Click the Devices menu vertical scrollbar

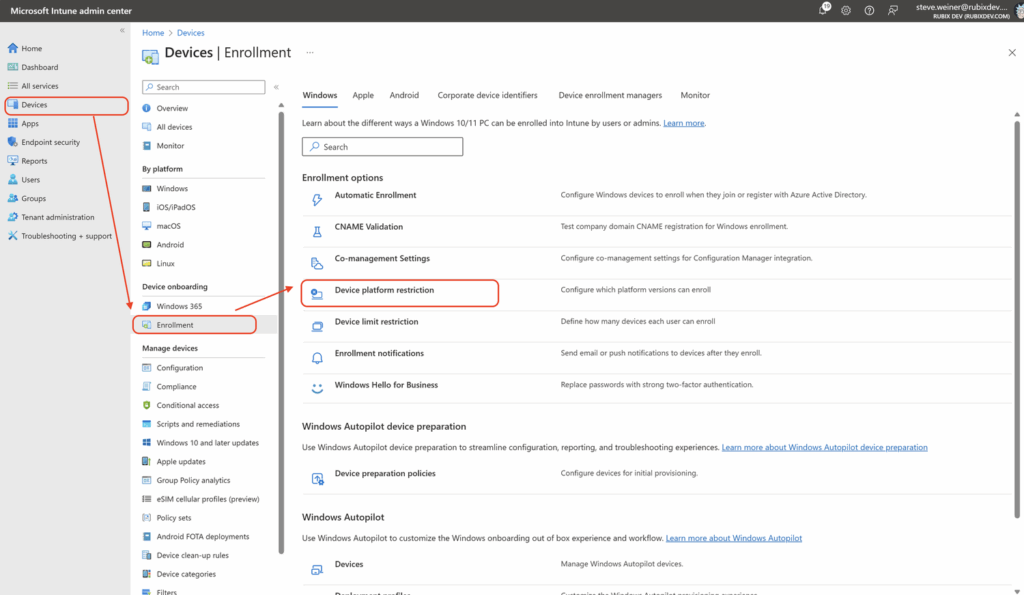point(281,333)
